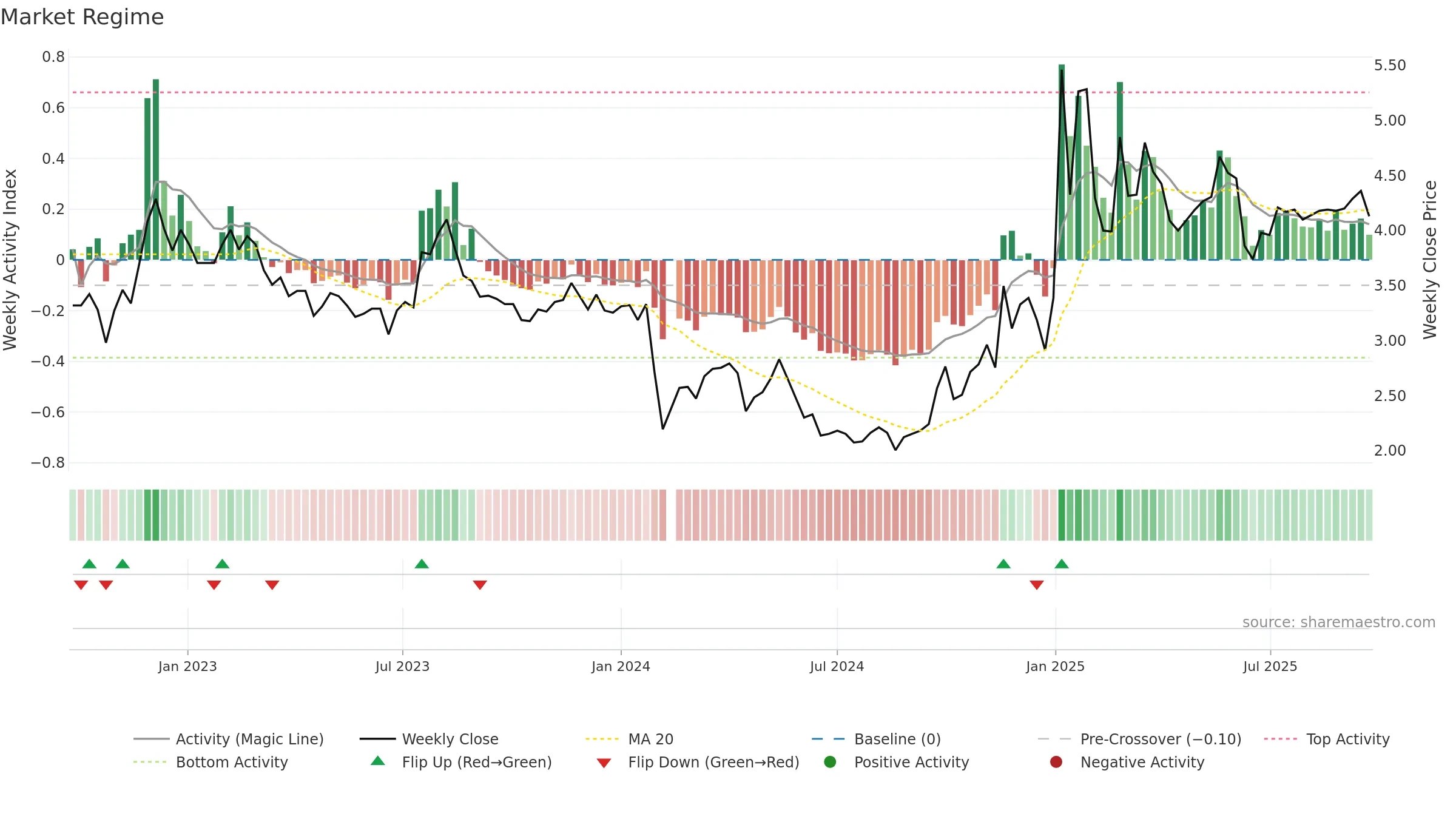Screen dimensions: 1456x819
Task: Click the Weekly Activity Index axis title
Action: point(10,260)
